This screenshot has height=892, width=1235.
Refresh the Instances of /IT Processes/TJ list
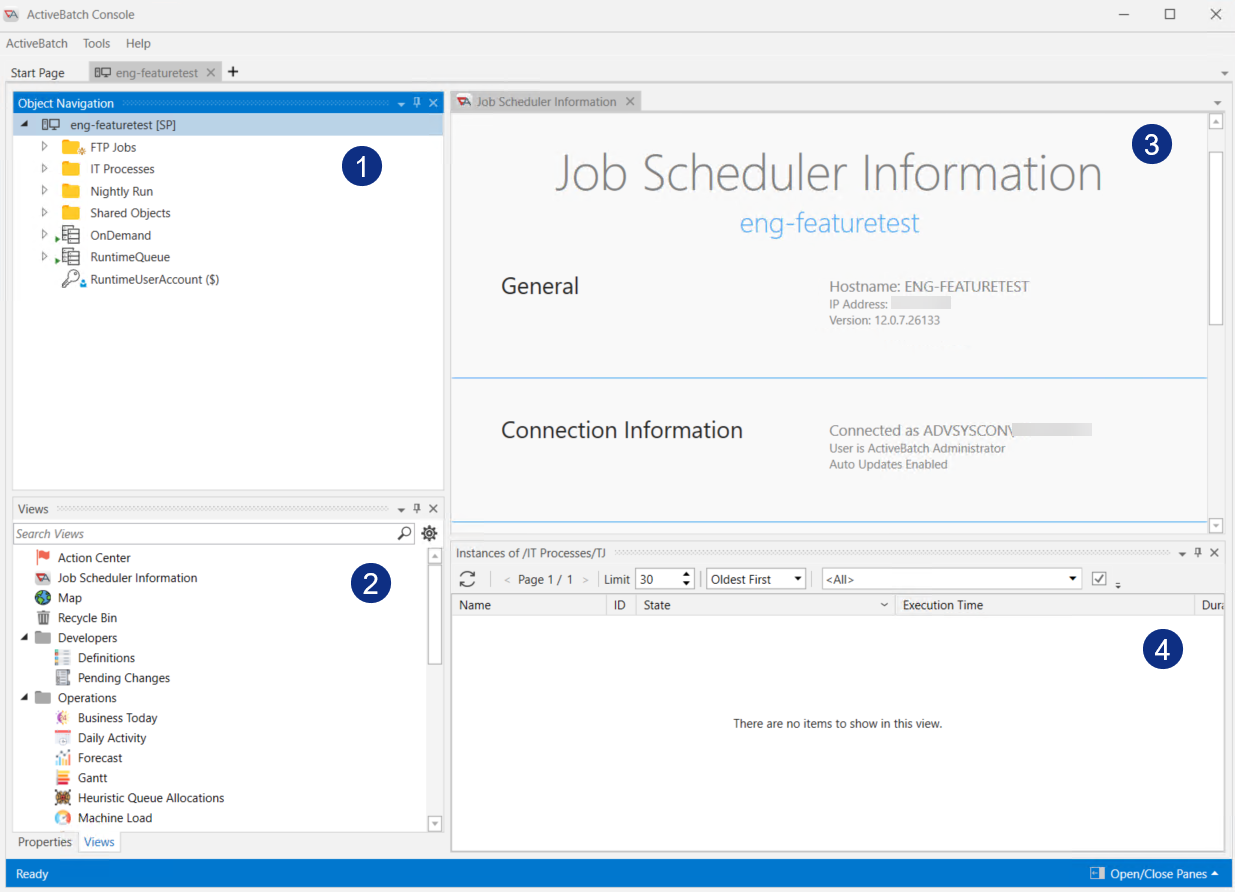tap(467, 578)
